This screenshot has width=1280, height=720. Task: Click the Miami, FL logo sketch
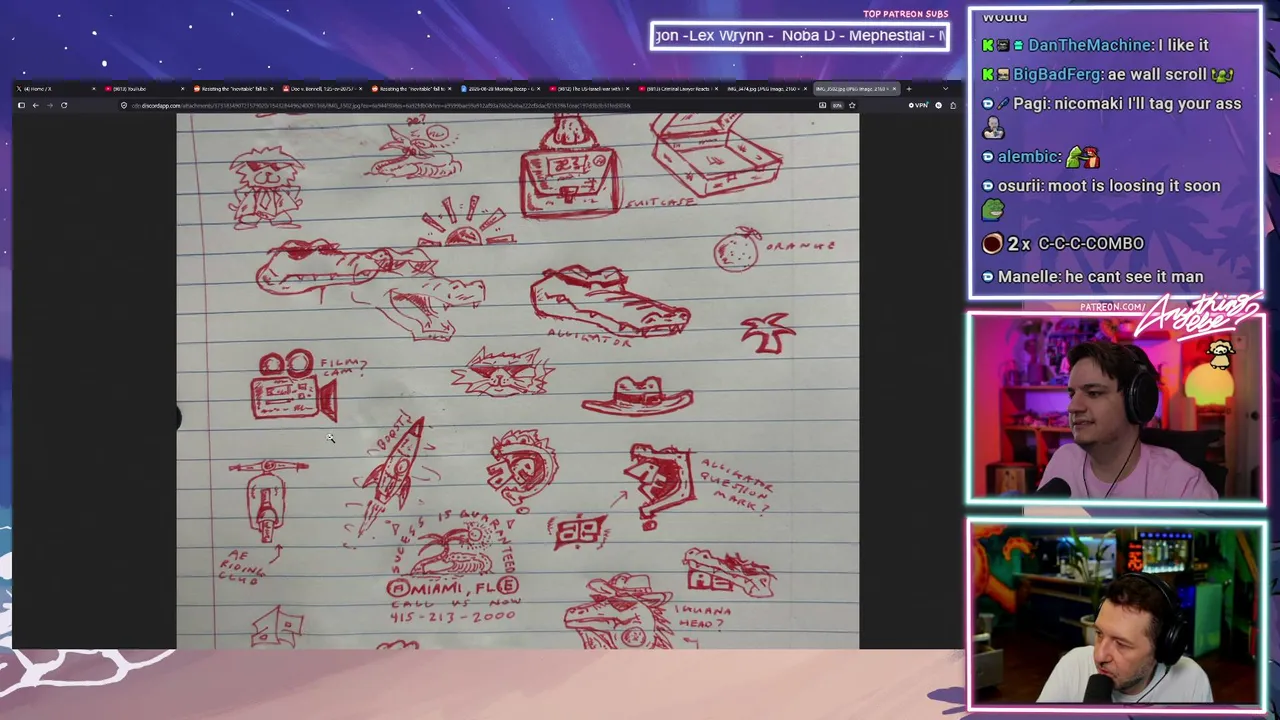point(453,570)
